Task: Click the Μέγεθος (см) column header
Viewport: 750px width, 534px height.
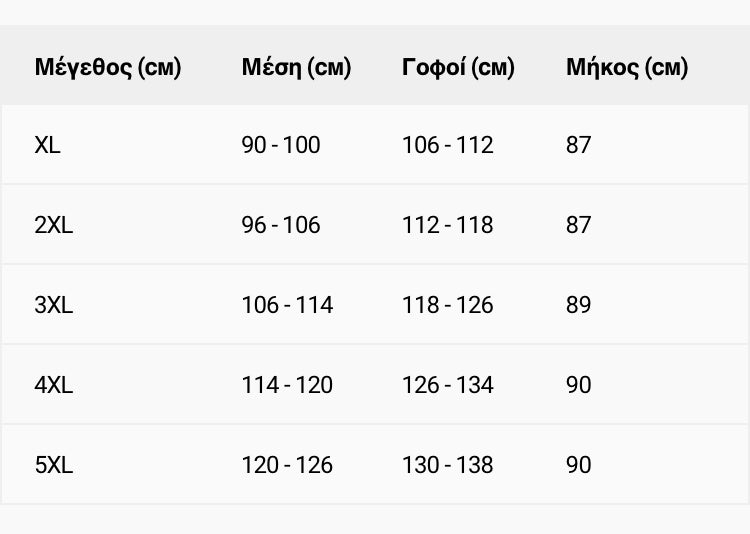Action: (x=108, y=68)
